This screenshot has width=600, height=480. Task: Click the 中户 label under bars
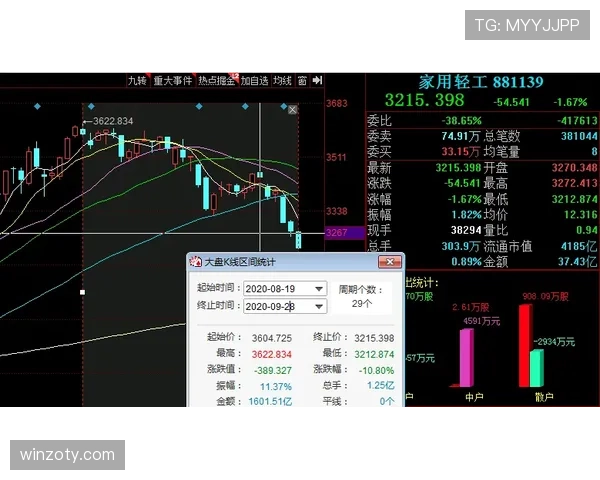pos(474,397)
